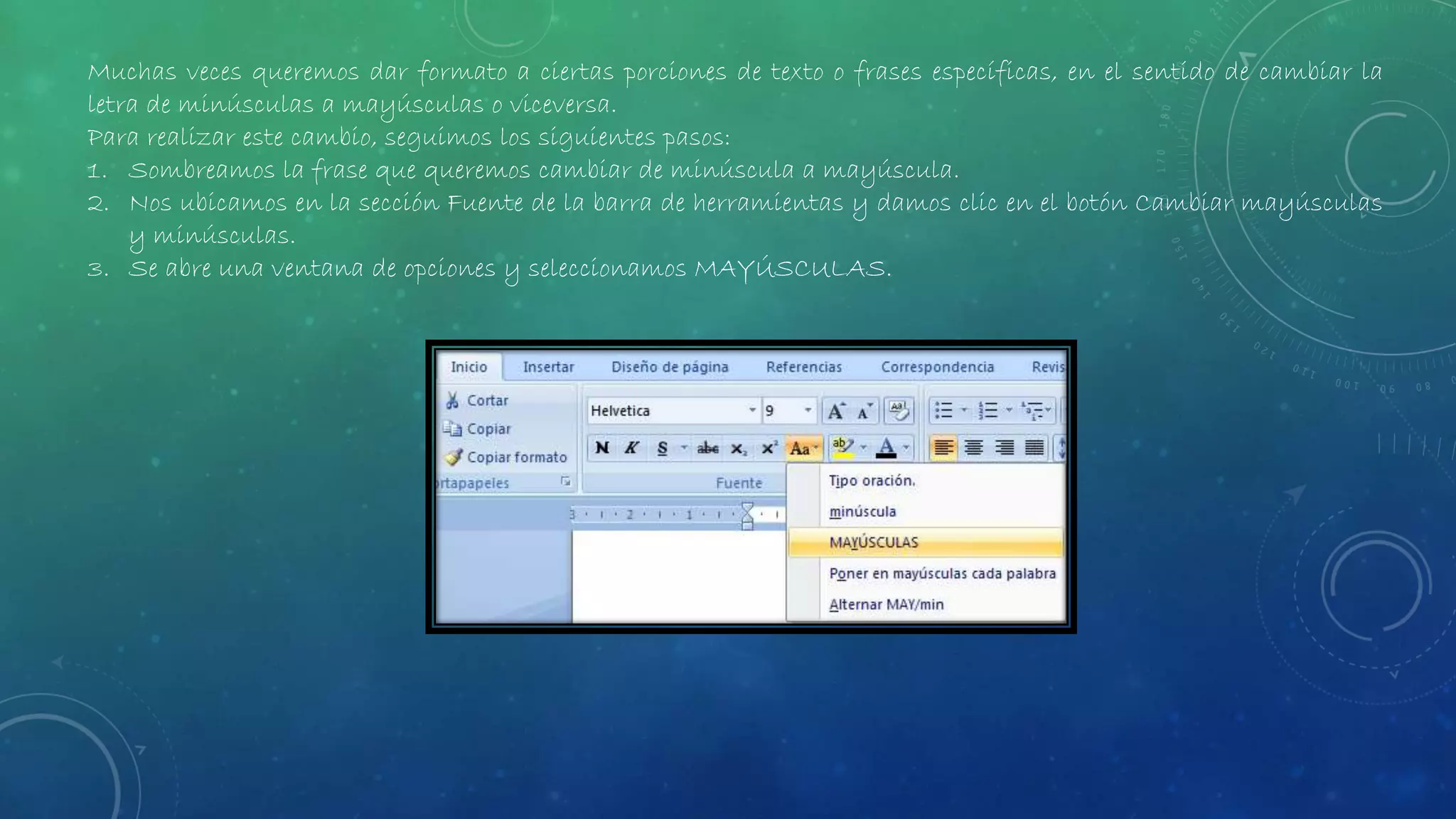Click the Aa change case button
Viewport: 1456px width, 819px height.
pos(804,448)
